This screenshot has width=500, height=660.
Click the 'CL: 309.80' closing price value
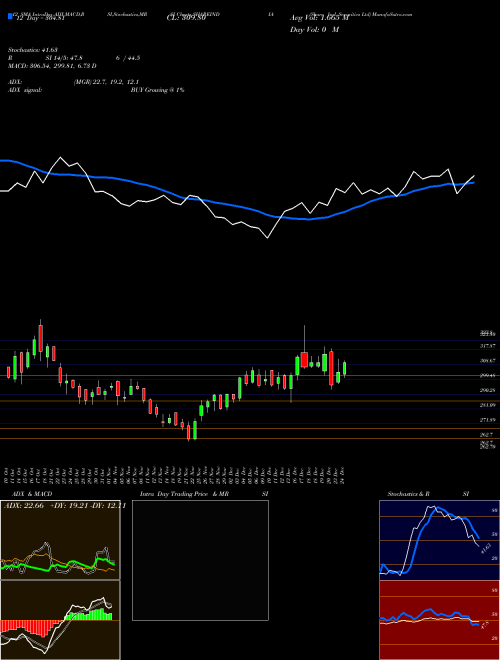(x=186, y=18)
